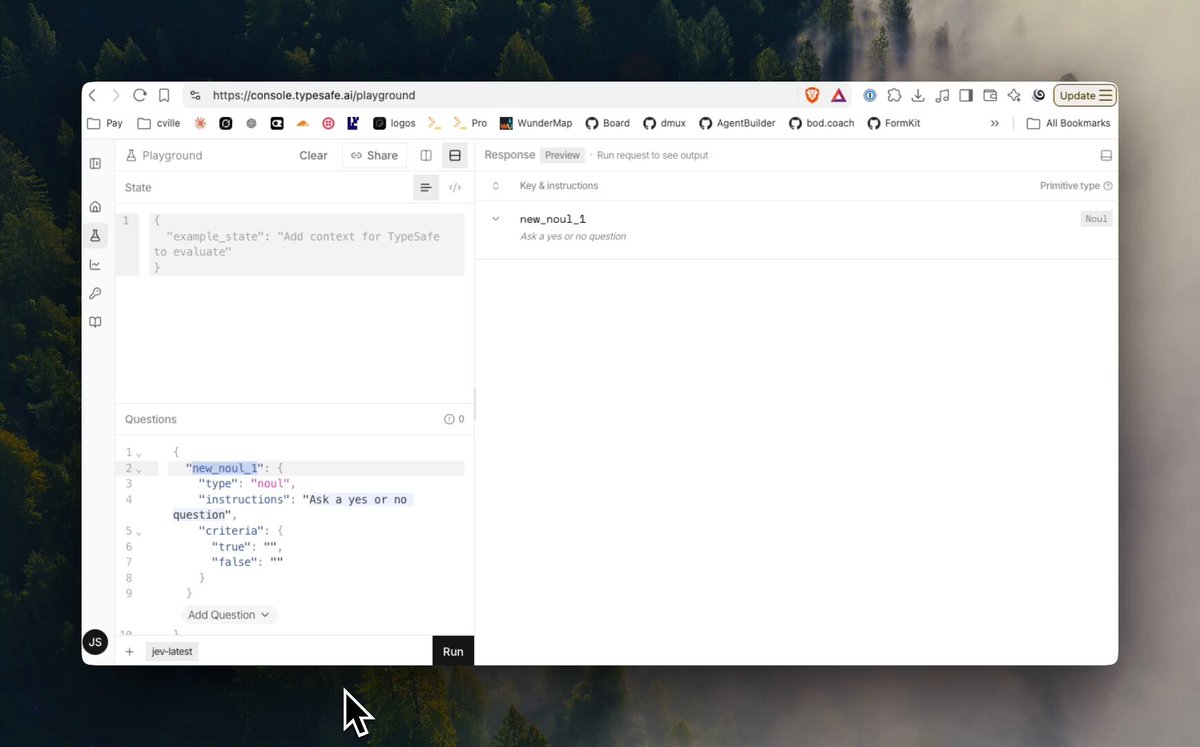Open the API keys icon in sidebar

95,293
